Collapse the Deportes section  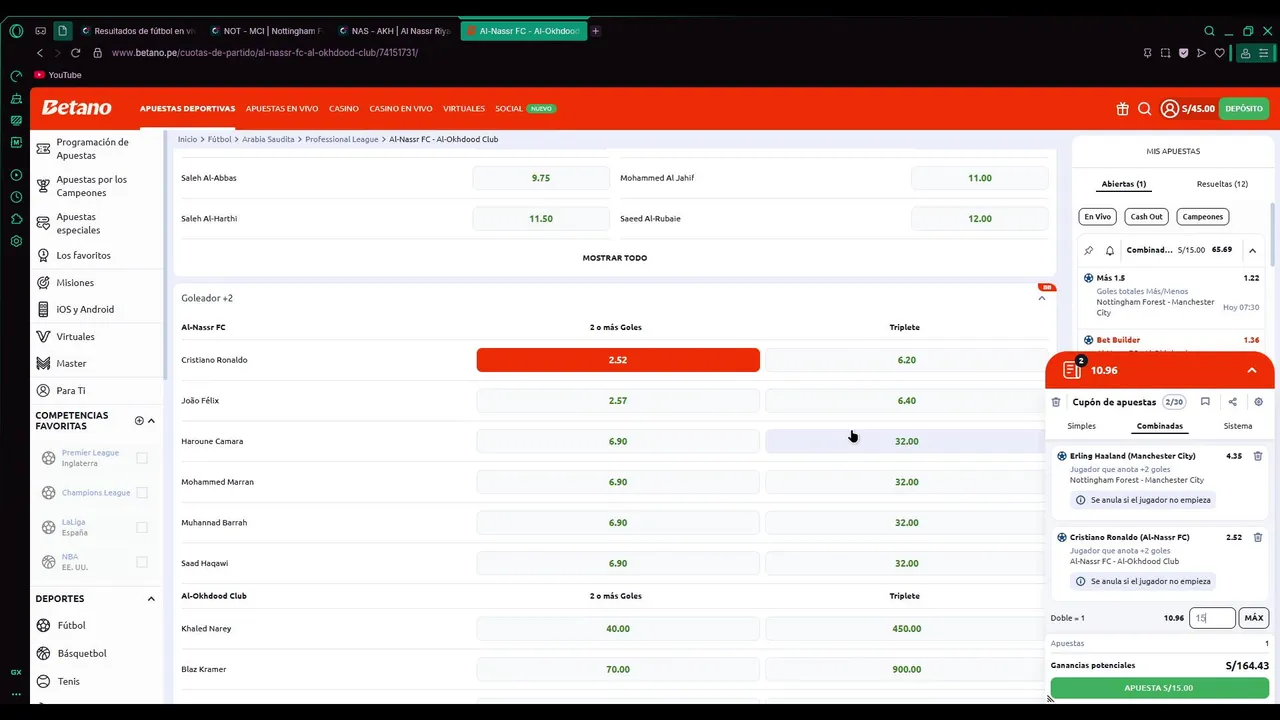(151, 599)
